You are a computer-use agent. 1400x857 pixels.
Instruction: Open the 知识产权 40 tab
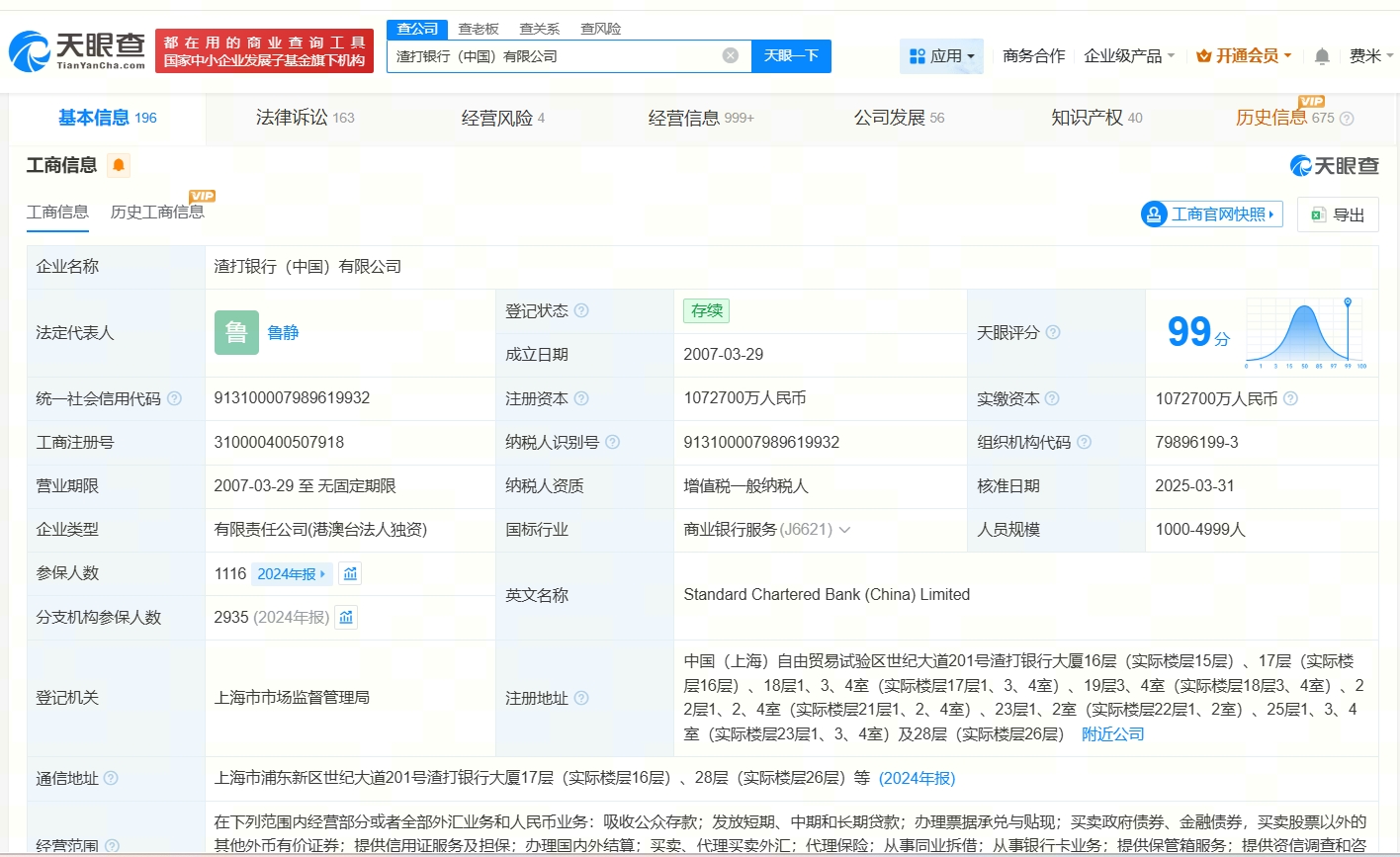pos(1096,118)
